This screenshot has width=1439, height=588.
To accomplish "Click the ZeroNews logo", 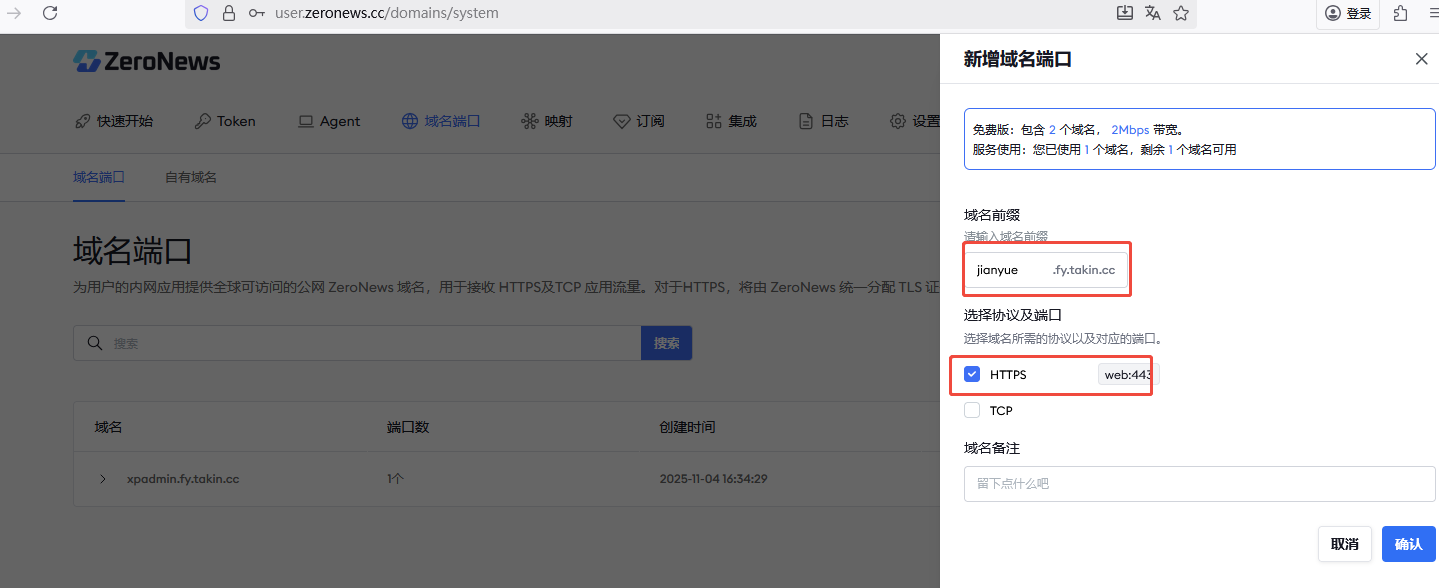I will tap(147, 61).
